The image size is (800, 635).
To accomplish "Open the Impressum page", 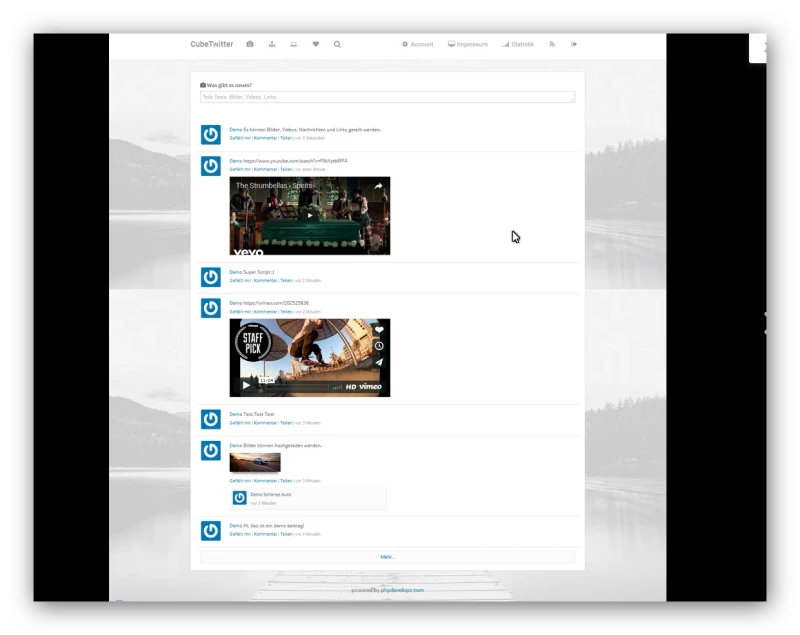I will 468,44.
